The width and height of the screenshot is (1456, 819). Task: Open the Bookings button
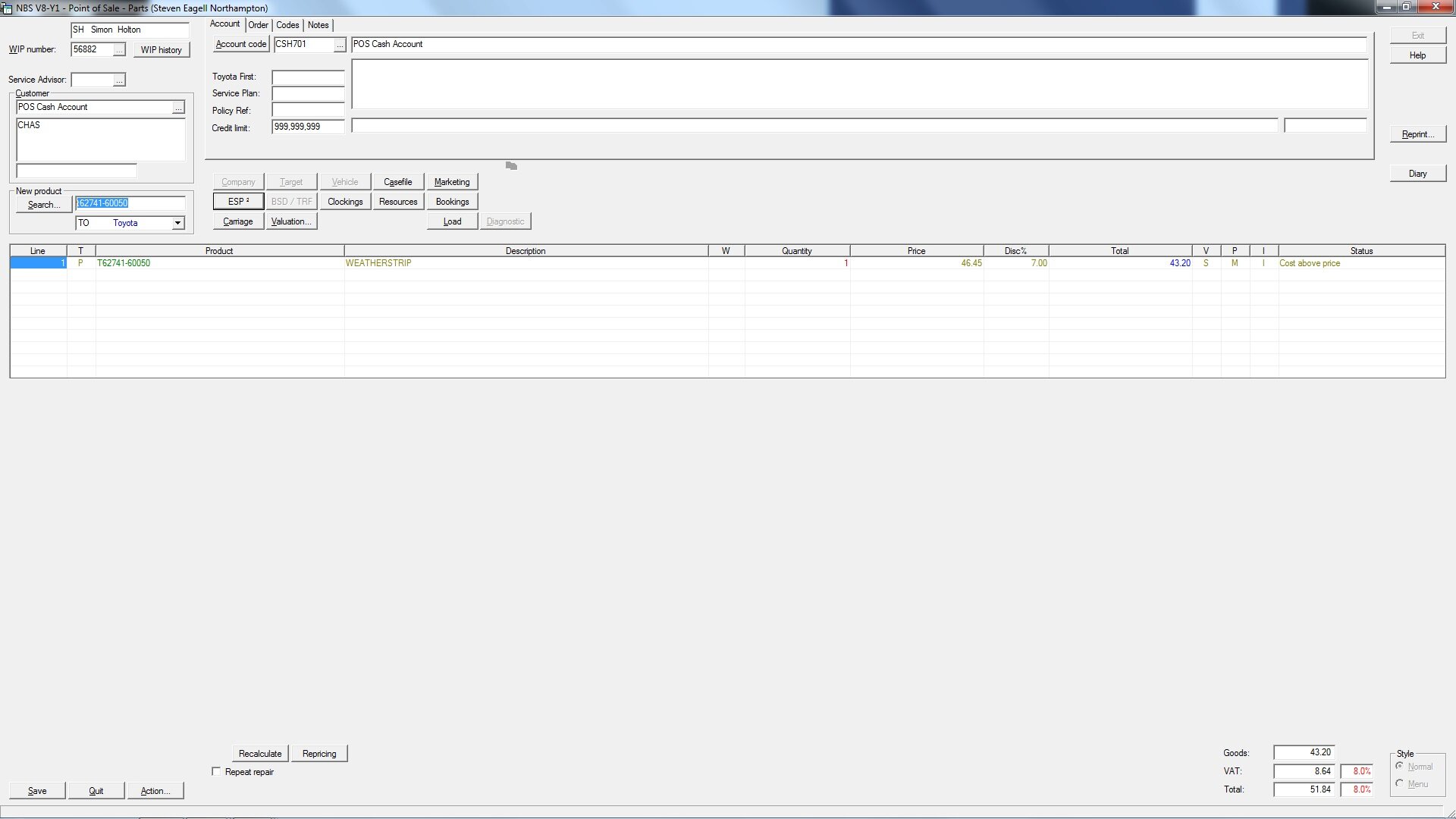452,202
